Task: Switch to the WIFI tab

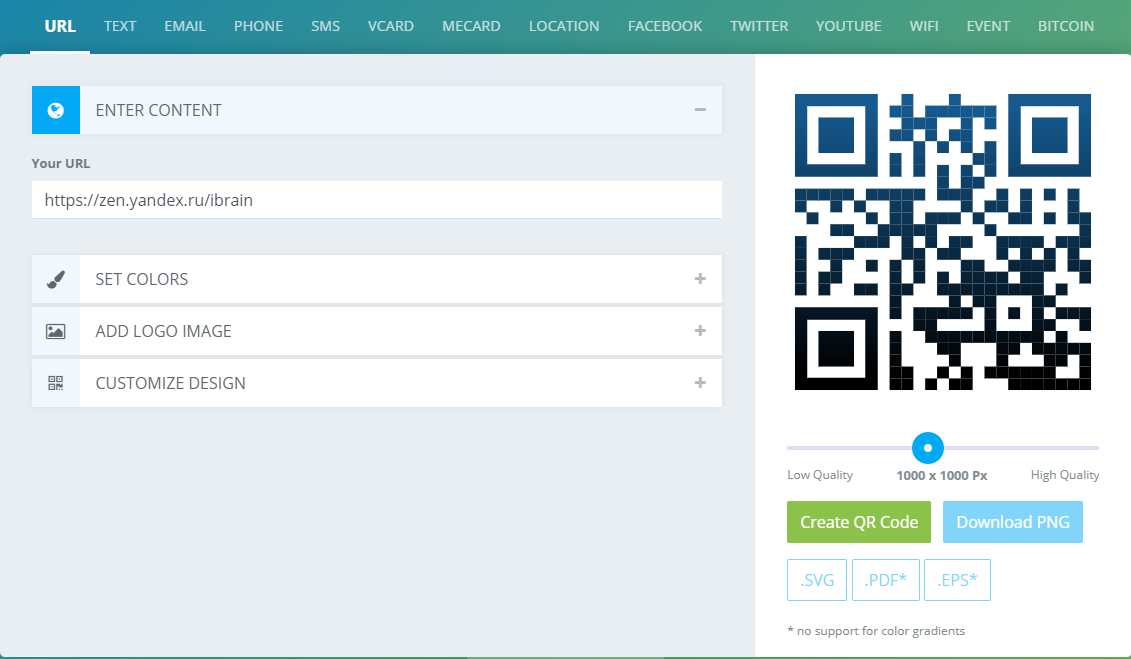Action: (924, 26)
